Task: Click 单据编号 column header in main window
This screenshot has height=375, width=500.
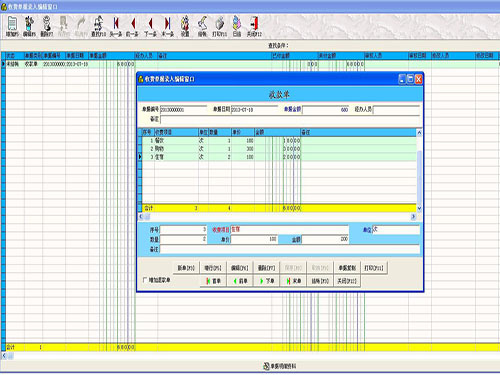Action: 54,56
